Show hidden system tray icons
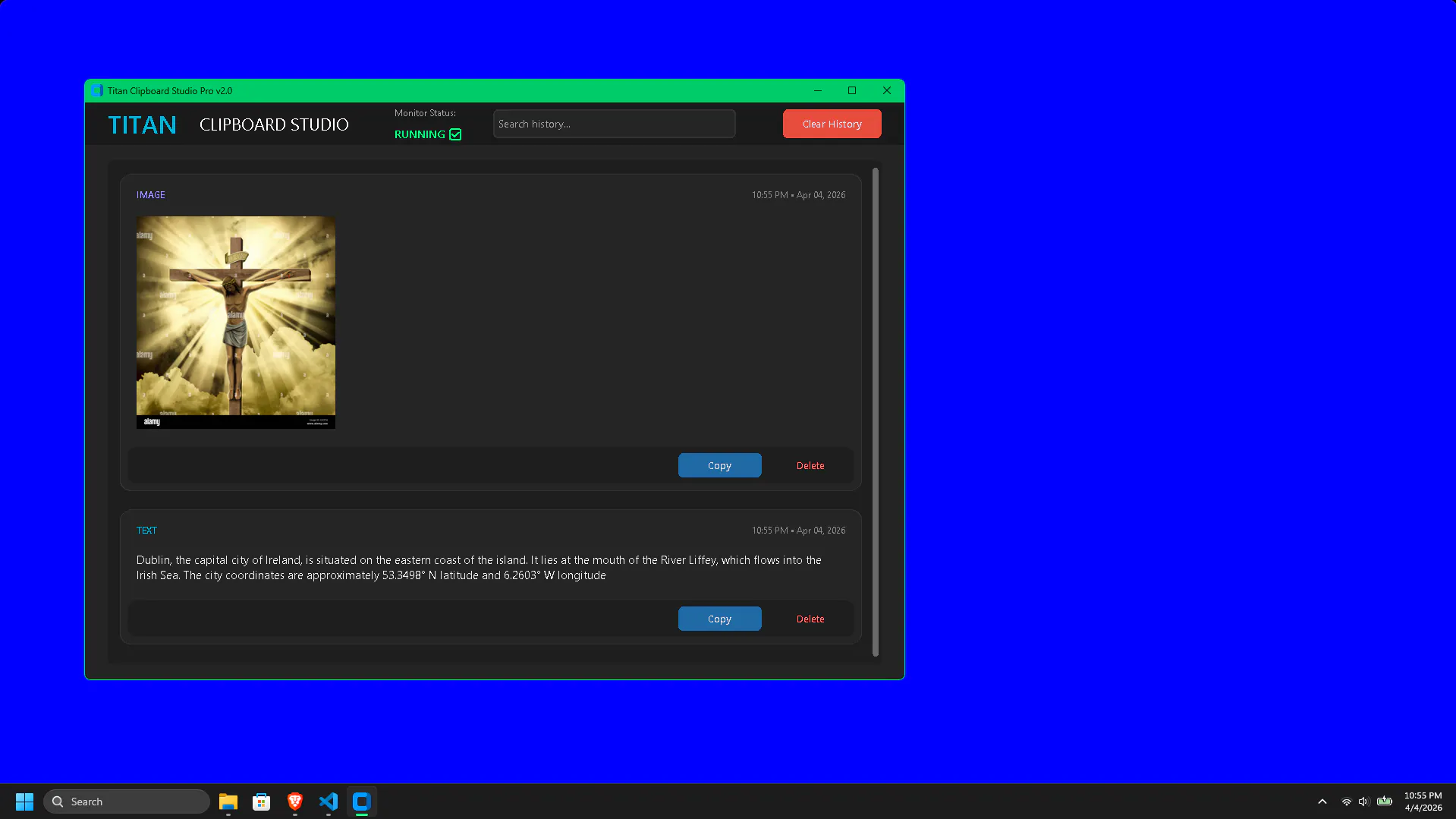The image size is (1456, 819). 1322,802
